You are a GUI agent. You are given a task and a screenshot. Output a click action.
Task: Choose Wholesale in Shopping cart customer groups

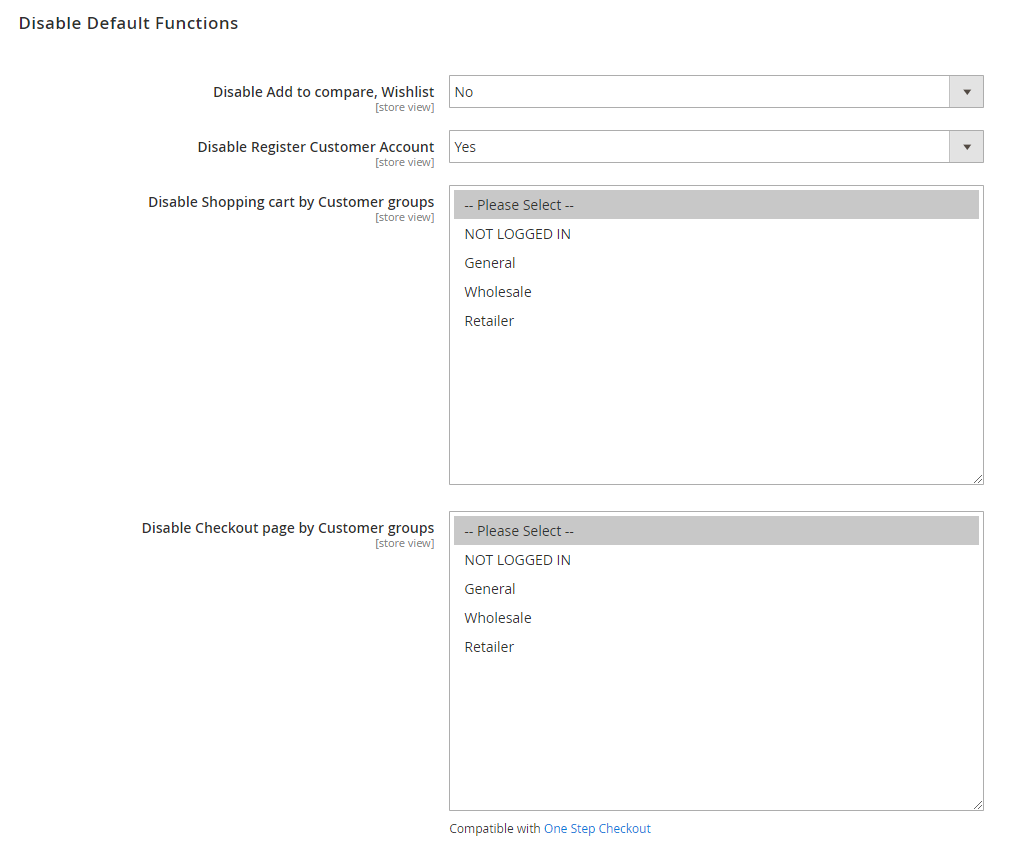click(x=498, y=292)
